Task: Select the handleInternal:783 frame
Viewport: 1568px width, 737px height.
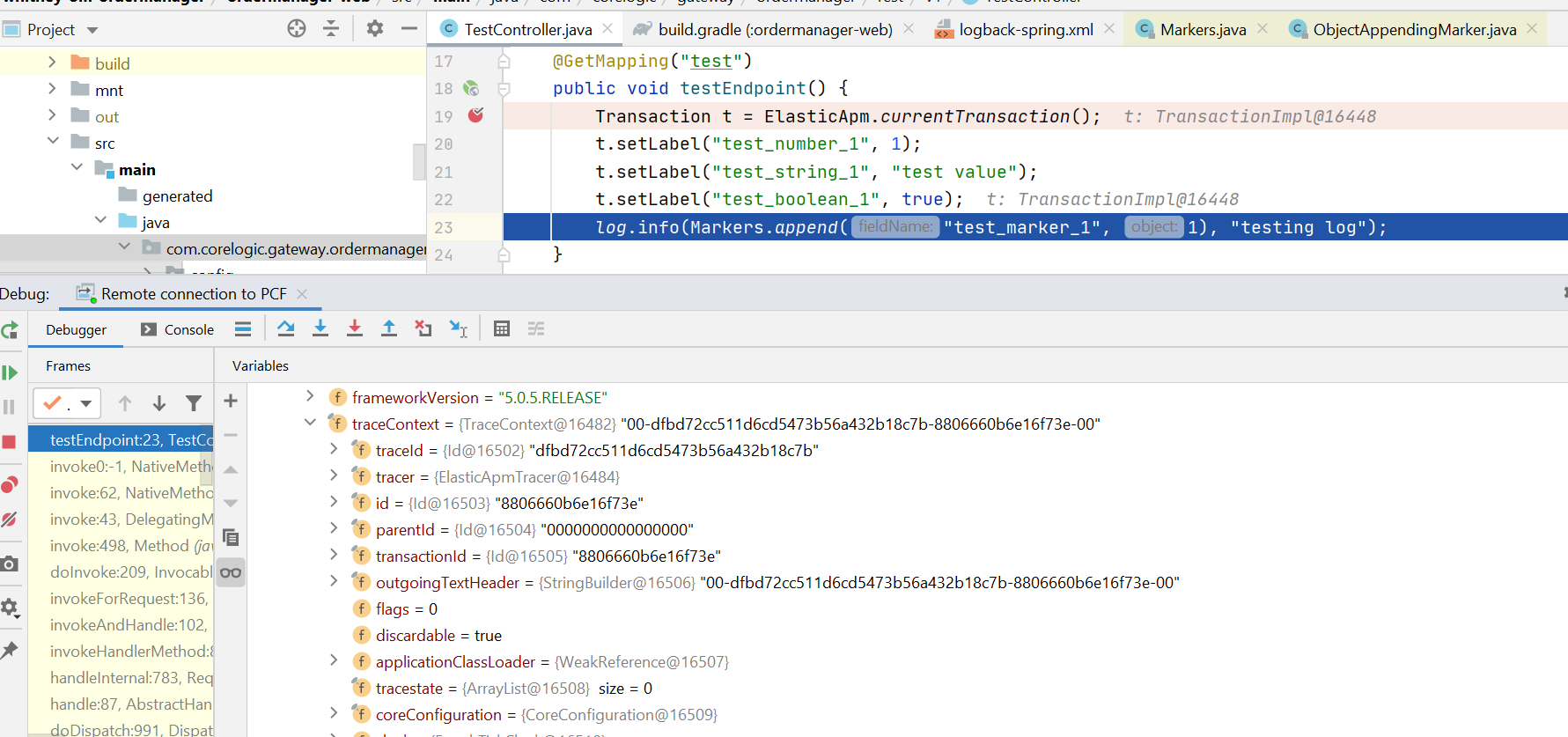Action: click(x=122, y=678)
